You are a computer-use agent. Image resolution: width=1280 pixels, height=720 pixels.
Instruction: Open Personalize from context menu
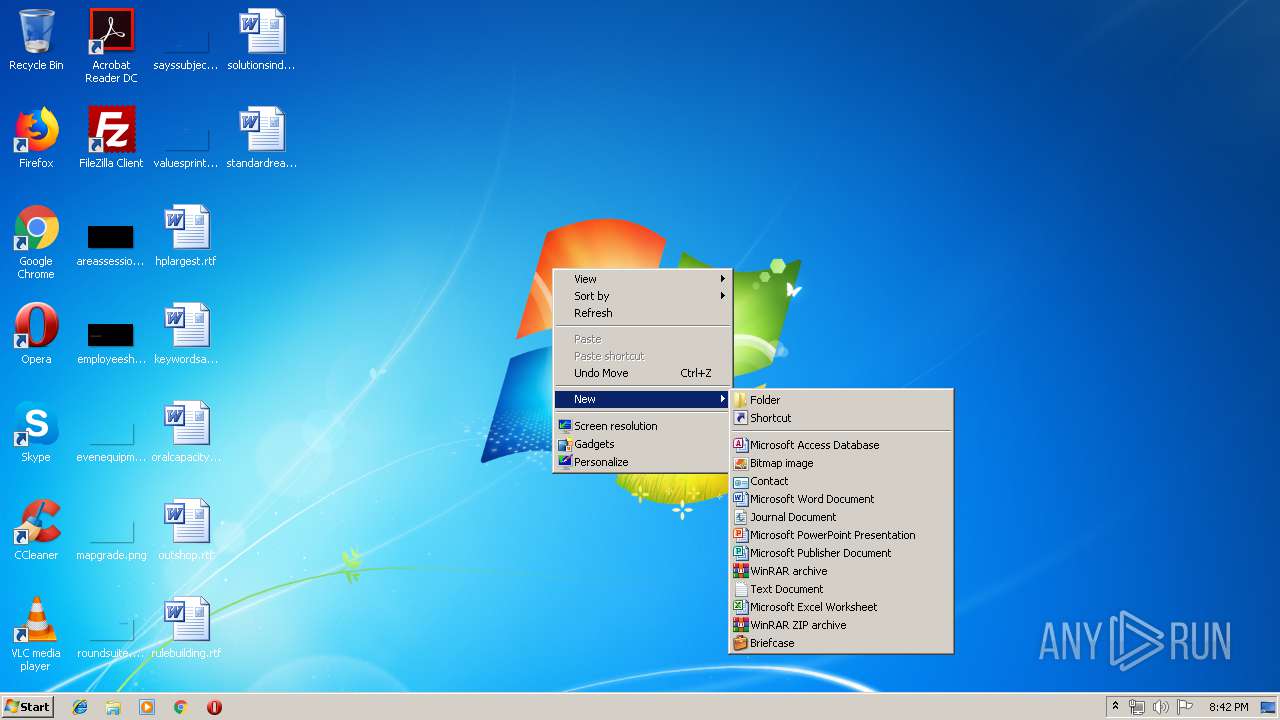pyautogui.click(x=642, y=462)
